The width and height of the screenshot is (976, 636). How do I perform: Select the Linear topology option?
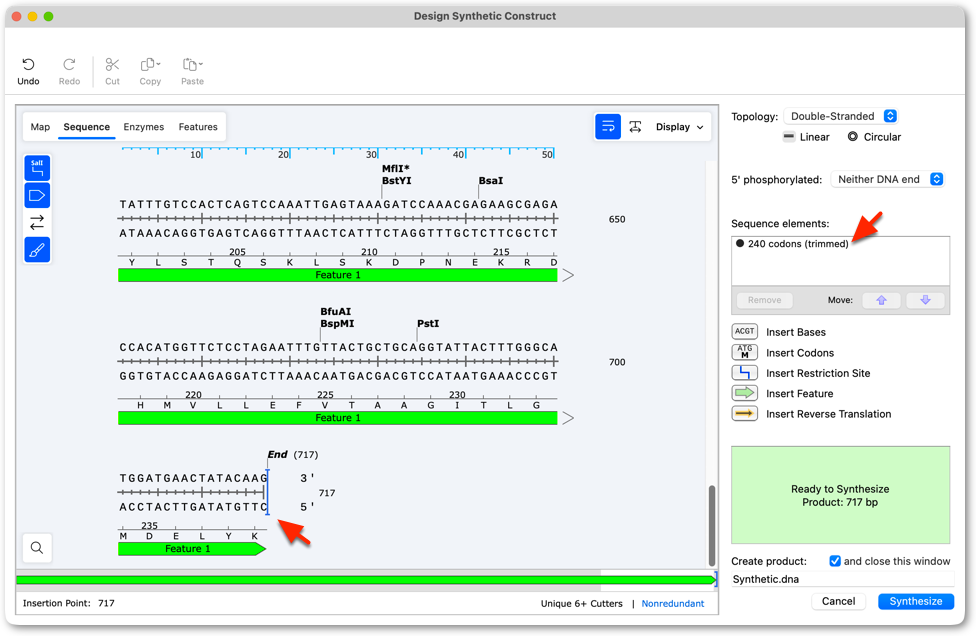(807, 137)
